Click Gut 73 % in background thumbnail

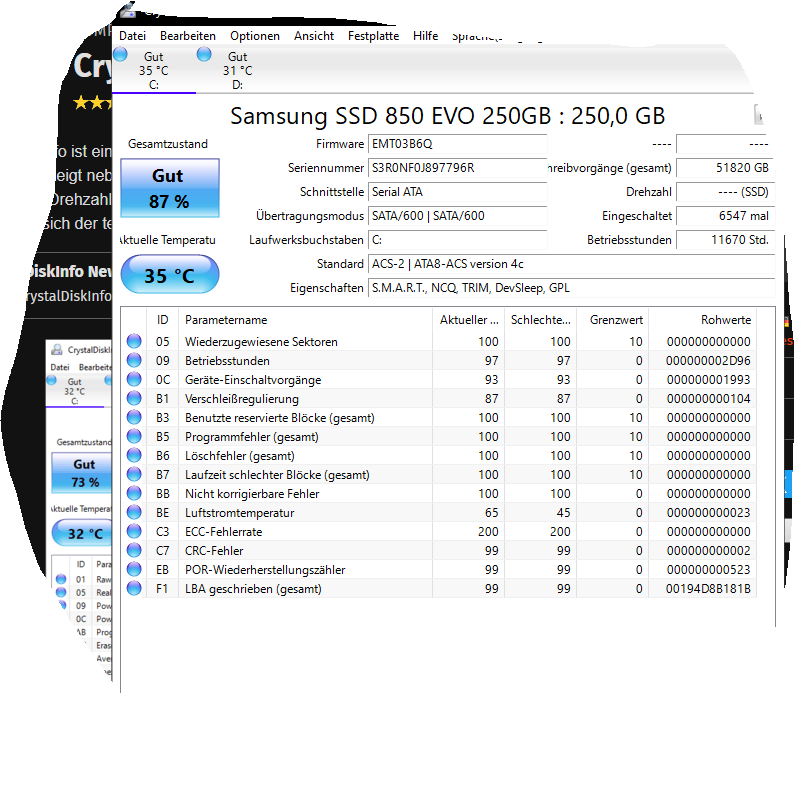[x=82, y=473]
